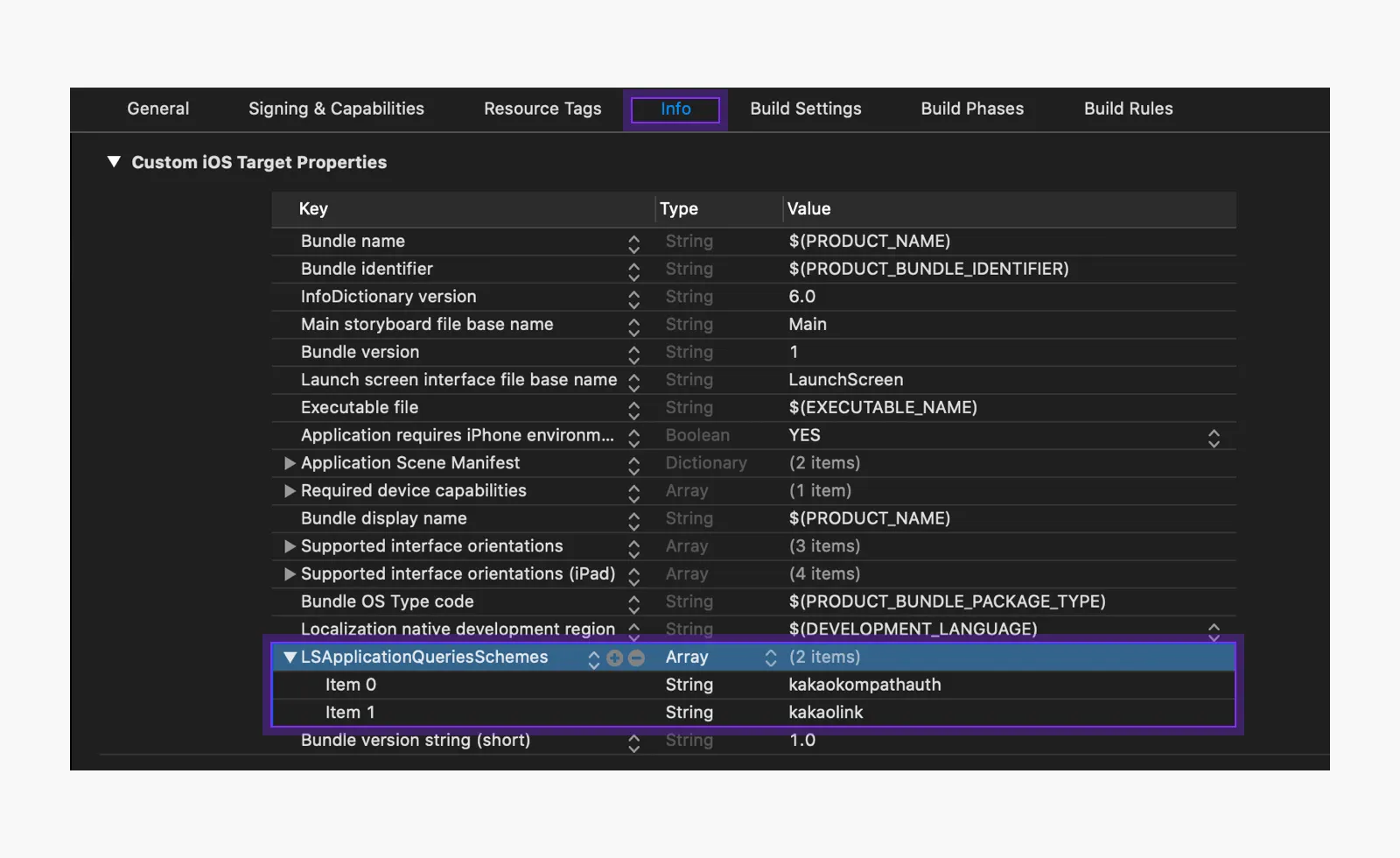1400x858 pixels.
Task: Click key stepper arrows for Bundle name
Action: 633,243
